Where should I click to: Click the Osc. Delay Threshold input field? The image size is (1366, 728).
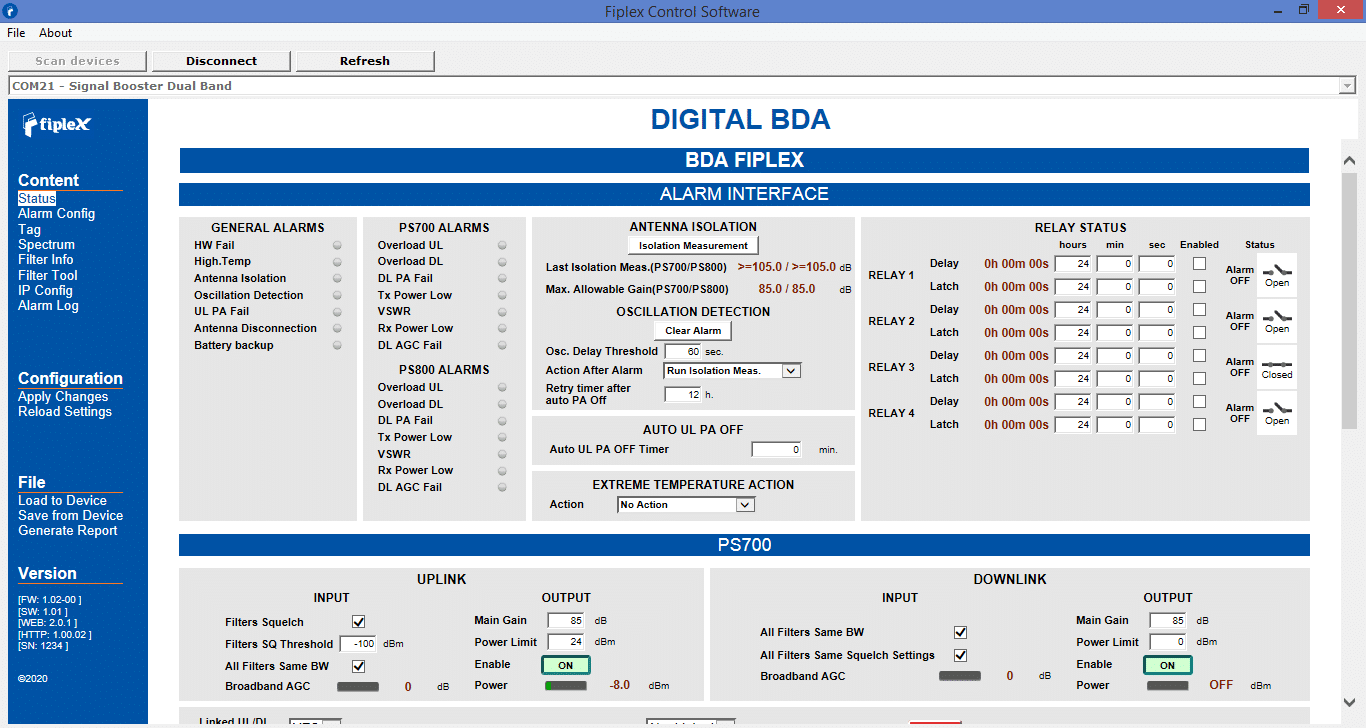click(682, 352)
